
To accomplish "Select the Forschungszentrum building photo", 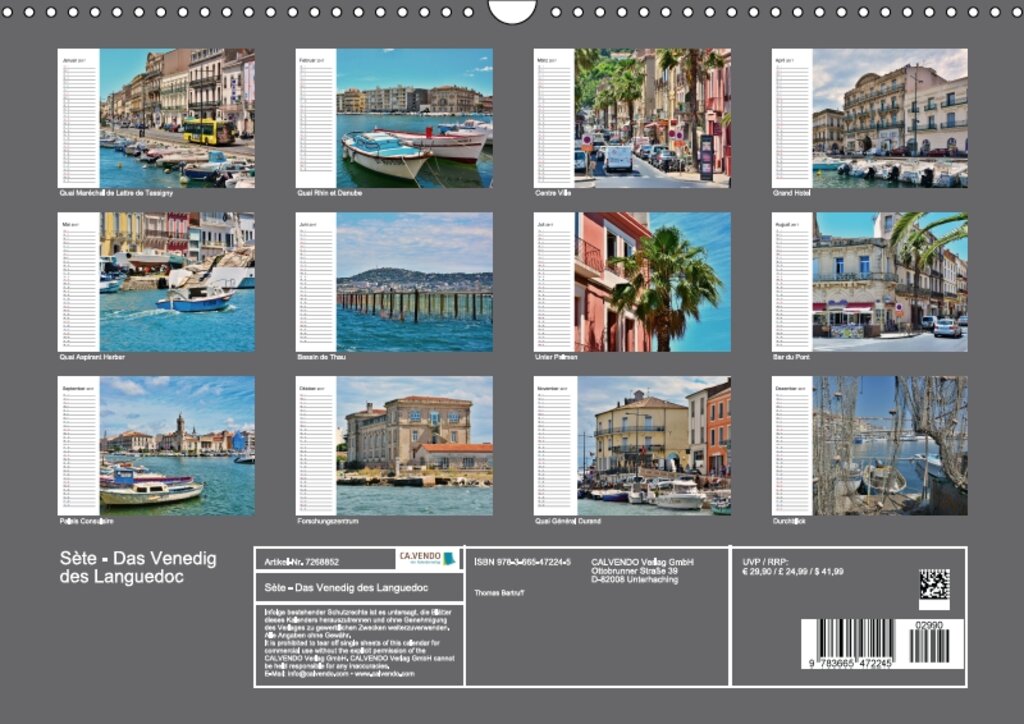I will pos(414,446).
